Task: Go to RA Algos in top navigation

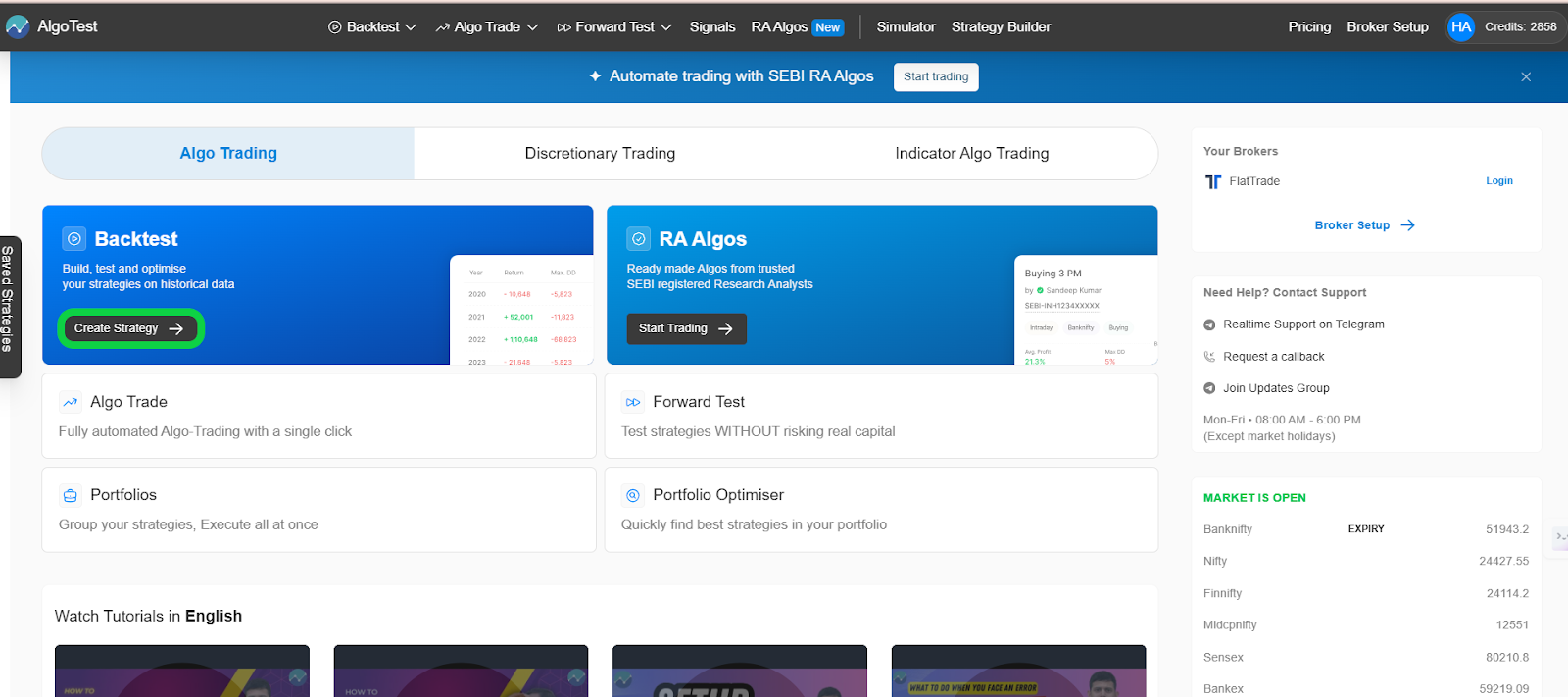Action: [779, 27]
